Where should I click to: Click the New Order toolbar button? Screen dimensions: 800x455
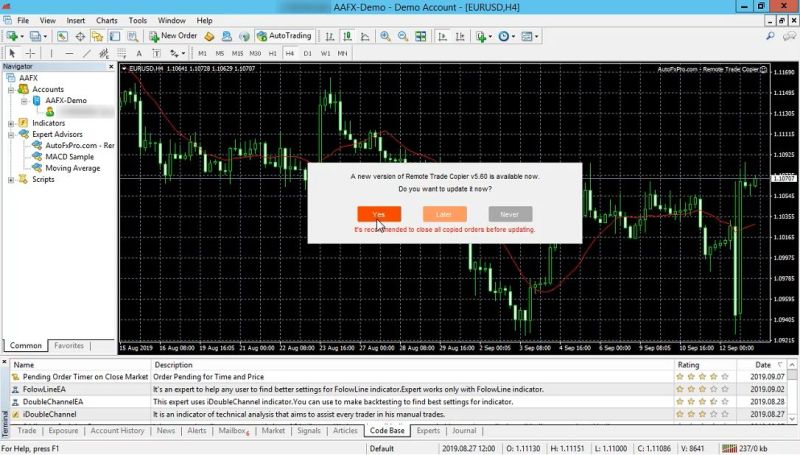[x=172, y=36]
